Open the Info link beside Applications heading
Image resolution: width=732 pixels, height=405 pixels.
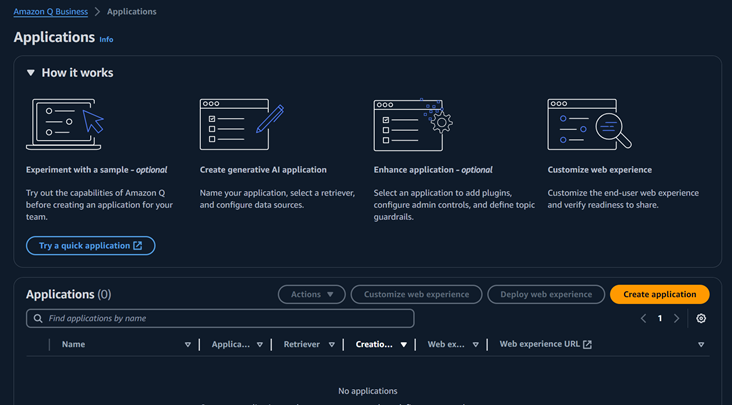(106, 40)
